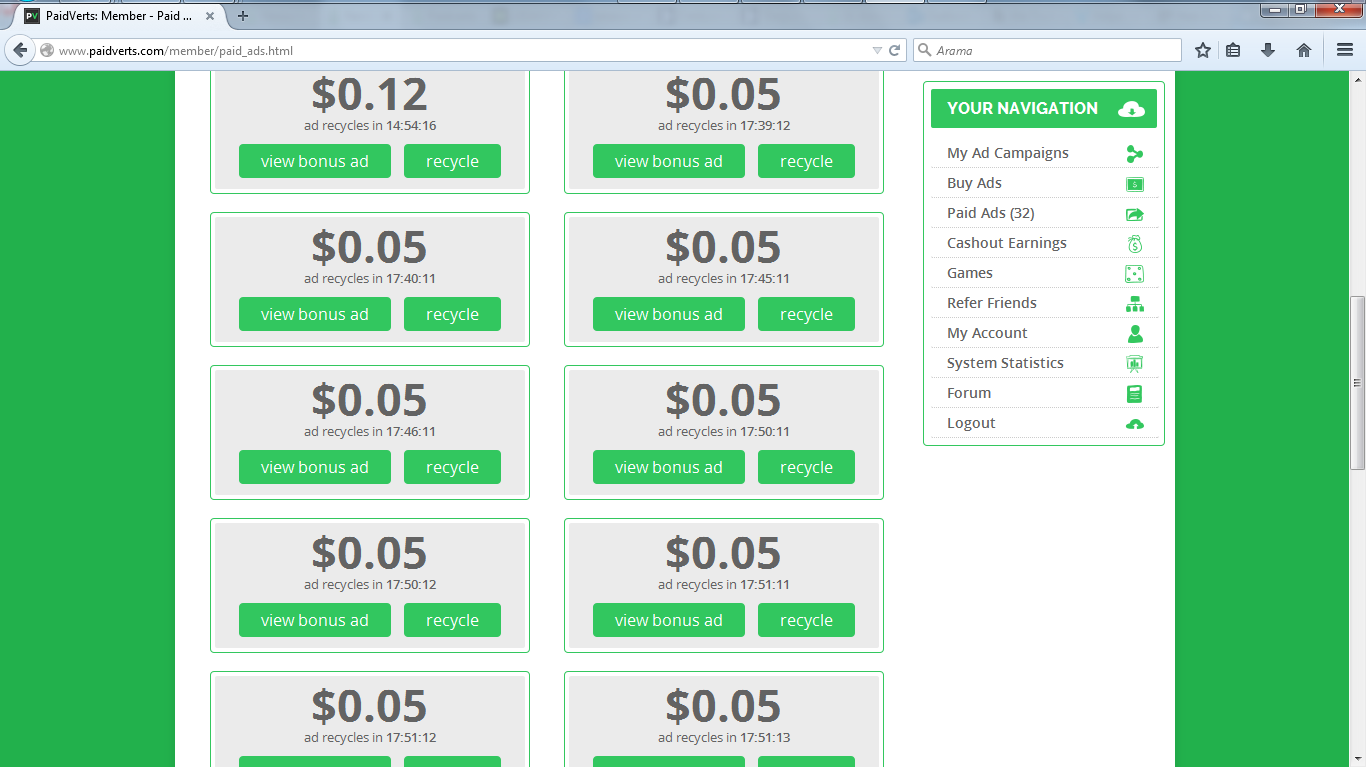View bonus ad recycling in 14:54:16

(315, 161)
